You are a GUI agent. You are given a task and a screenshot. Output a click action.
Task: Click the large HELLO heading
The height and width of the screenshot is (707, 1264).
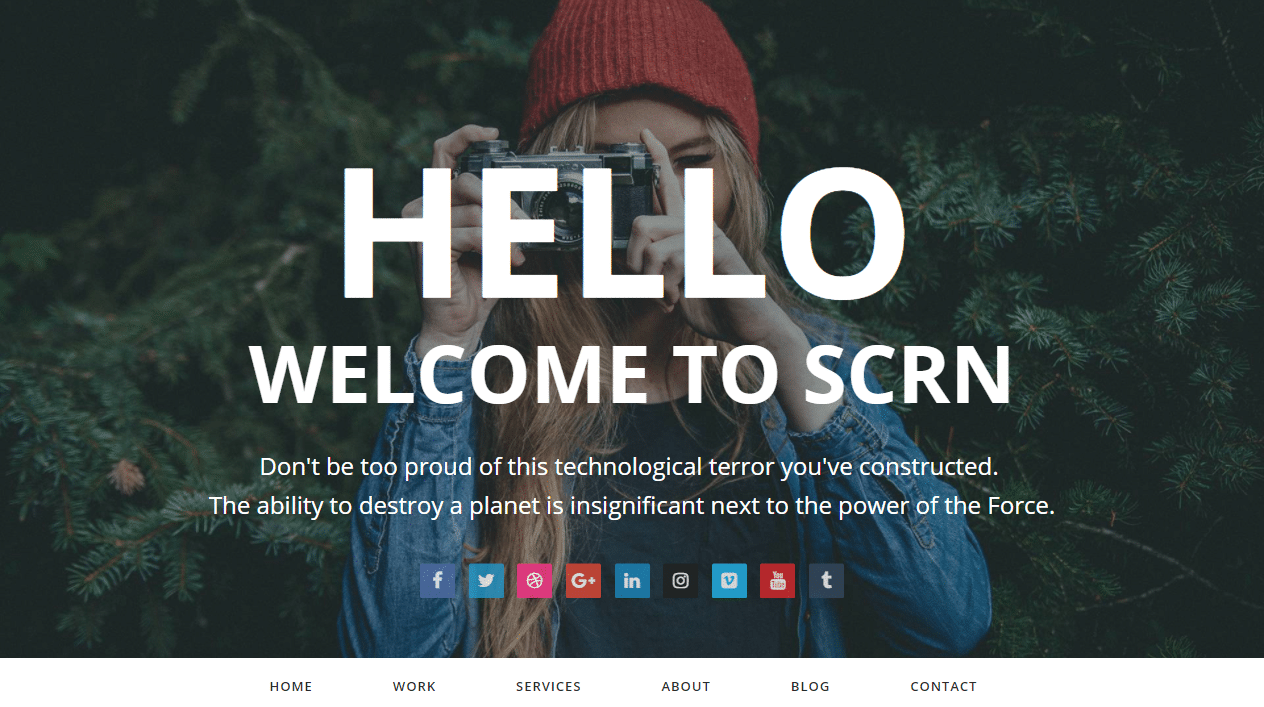[622, 233]
